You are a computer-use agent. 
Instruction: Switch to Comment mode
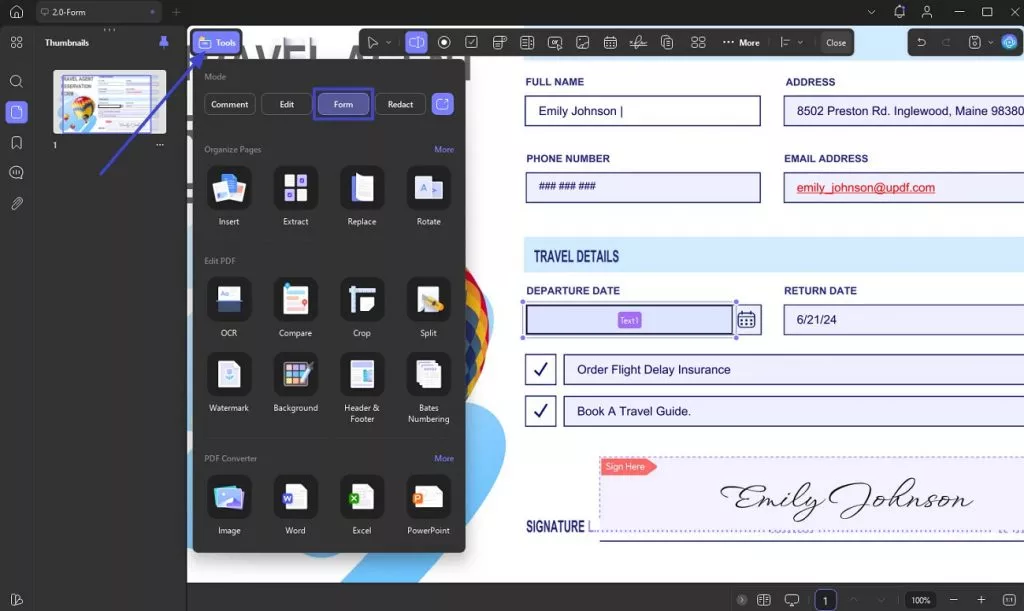pos(229,103)
